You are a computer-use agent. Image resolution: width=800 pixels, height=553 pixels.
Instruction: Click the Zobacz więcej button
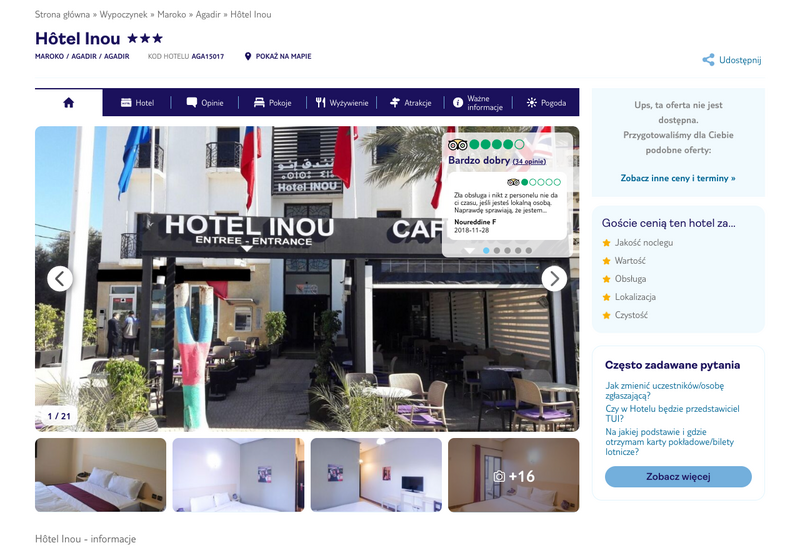[678, 476]
